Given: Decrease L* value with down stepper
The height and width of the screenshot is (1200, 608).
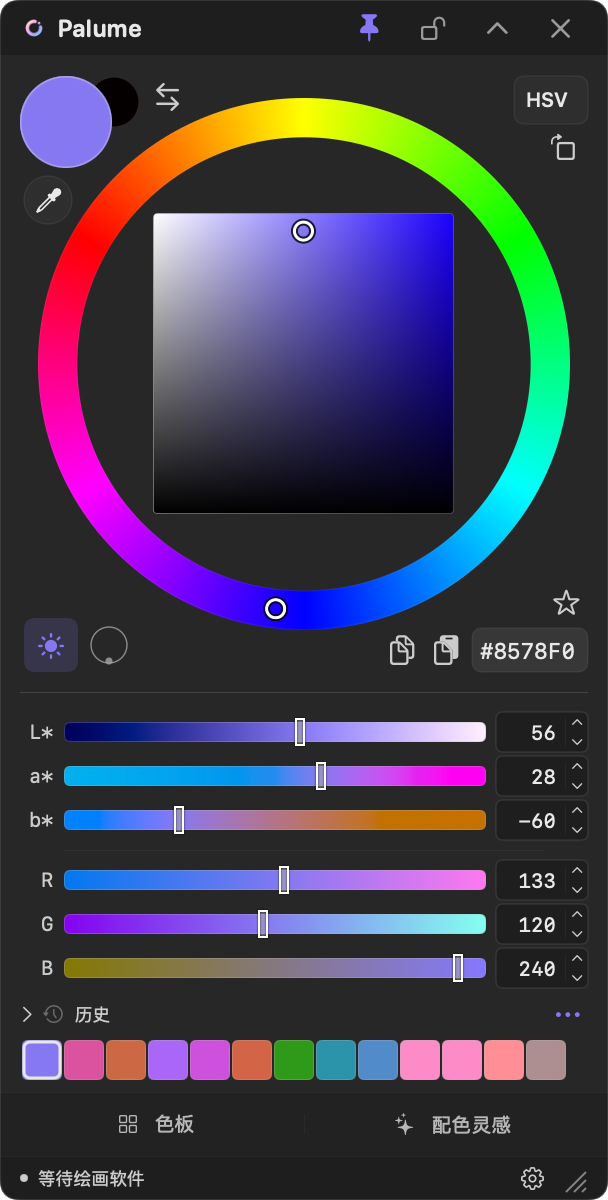Looking at the screenshot, I should pos(577,742).
